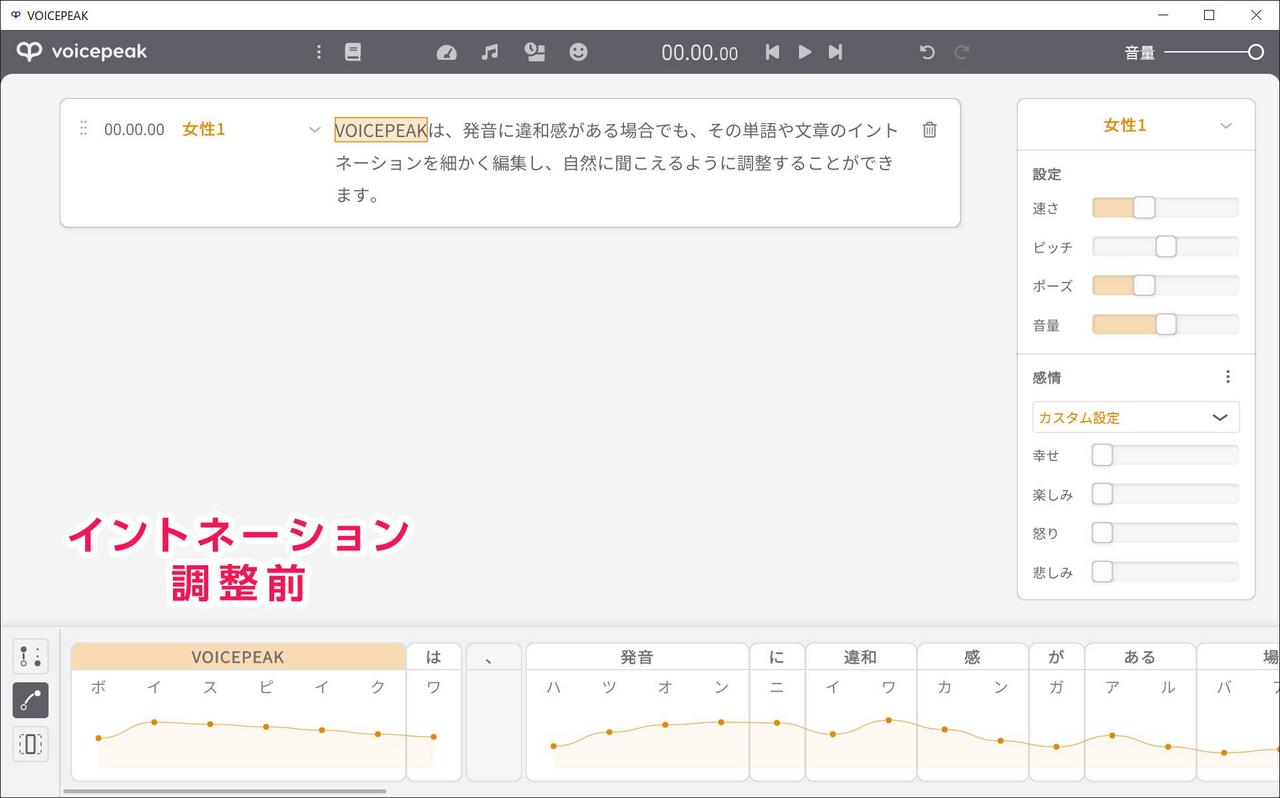
Task: Skip to previous block button
Action: [x=772, y=52]
